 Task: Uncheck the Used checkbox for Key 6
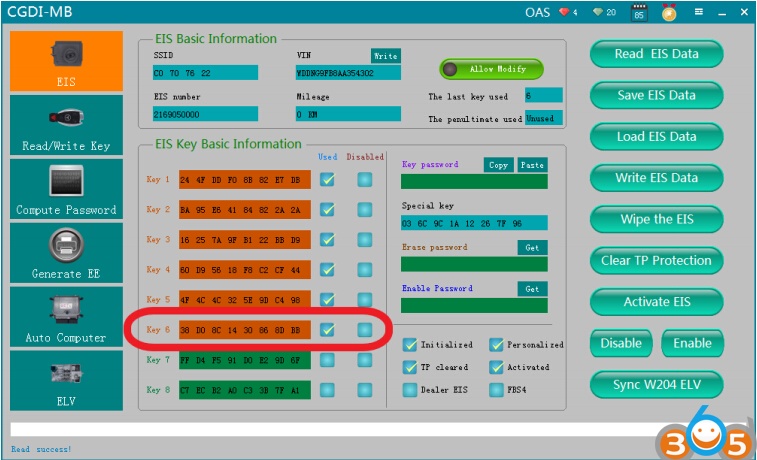pos(327,329)
